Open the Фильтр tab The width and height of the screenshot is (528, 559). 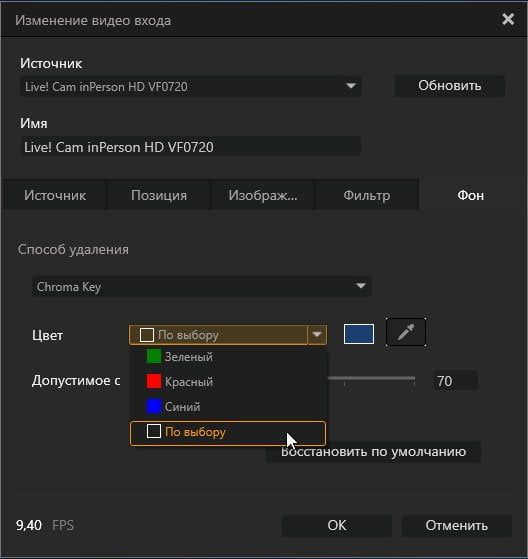[x=367, y=195]
